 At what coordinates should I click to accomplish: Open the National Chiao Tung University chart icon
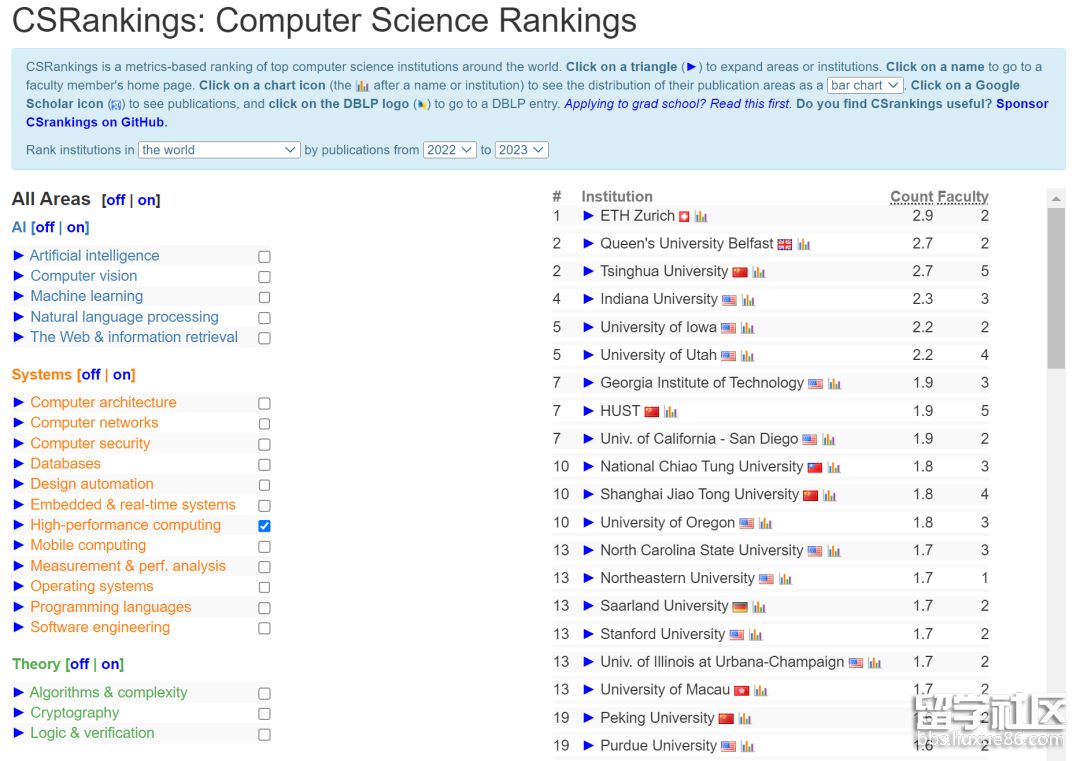(834, 468)
